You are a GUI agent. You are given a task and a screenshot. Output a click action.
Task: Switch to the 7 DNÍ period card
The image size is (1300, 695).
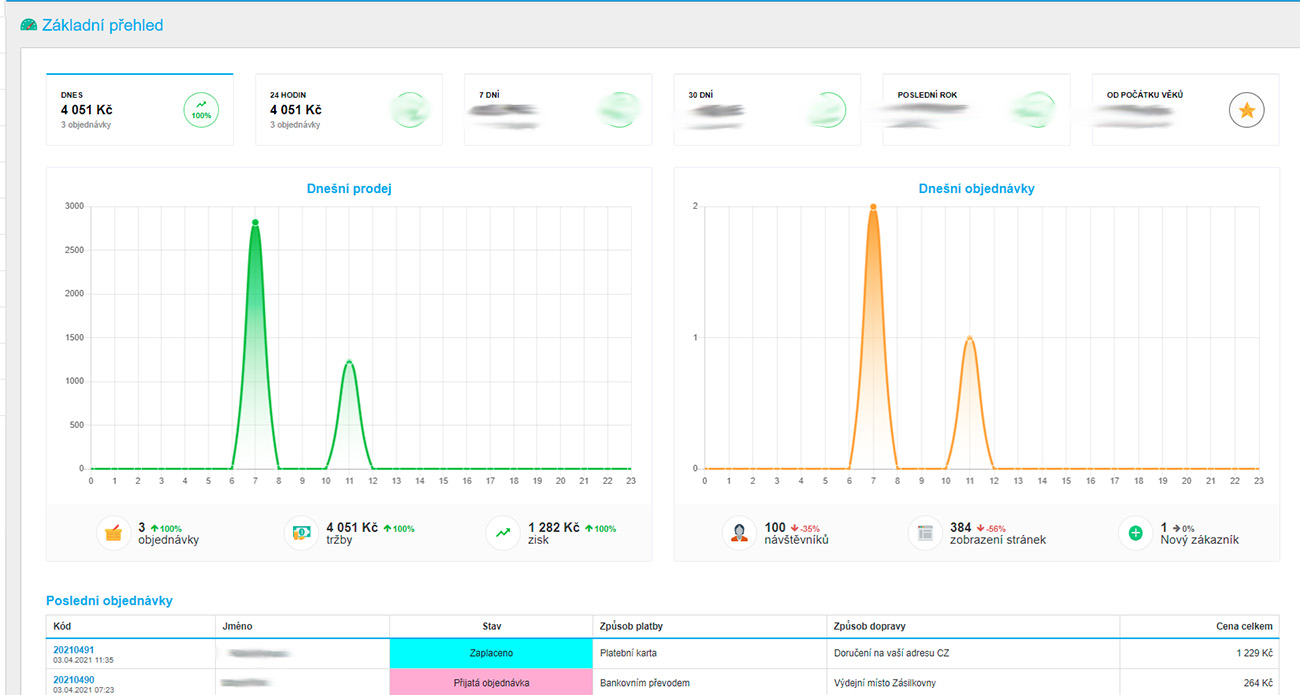(557, 110)
